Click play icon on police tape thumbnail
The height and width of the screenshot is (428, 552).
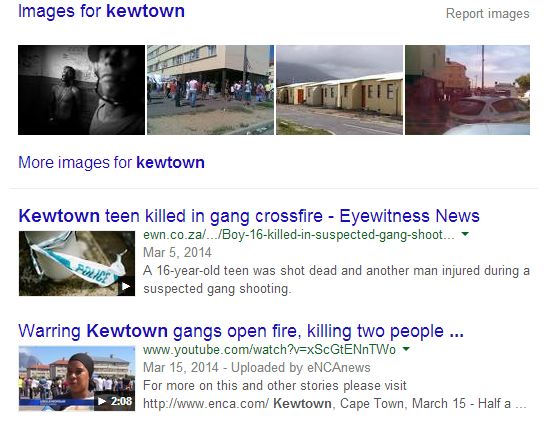[126, 287]
